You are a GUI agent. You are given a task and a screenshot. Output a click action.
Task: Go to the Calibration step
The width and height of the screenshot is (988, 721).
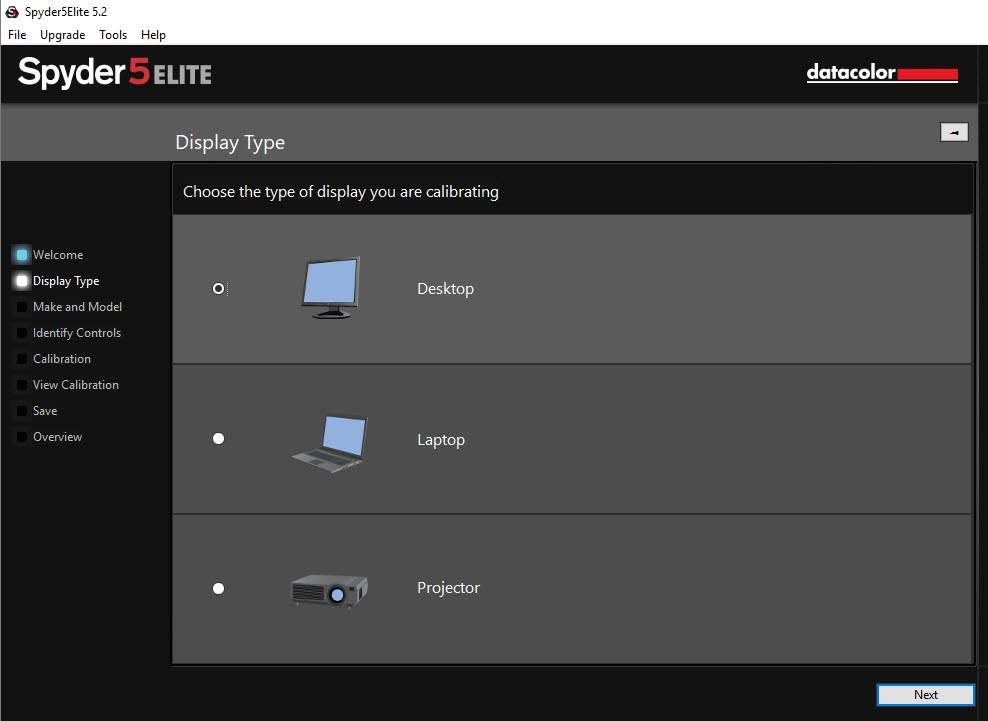62,359
